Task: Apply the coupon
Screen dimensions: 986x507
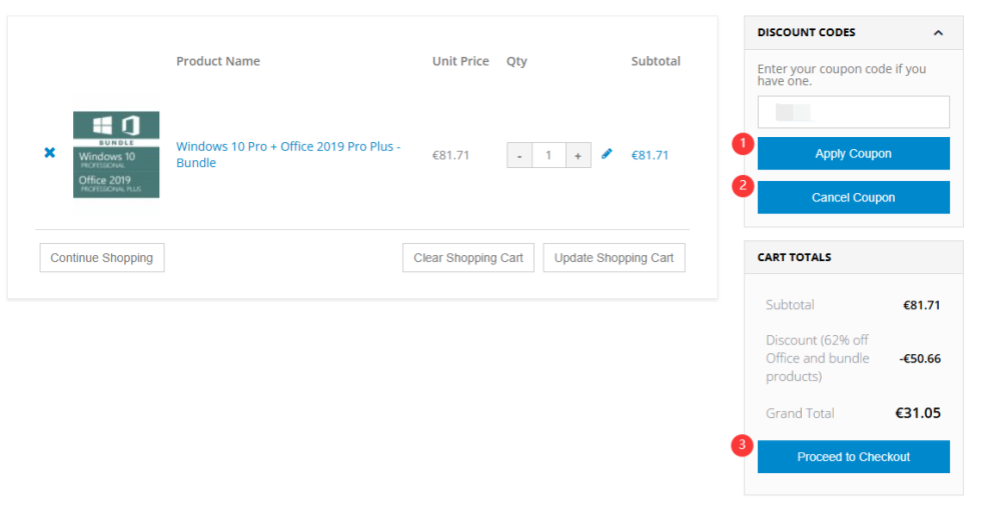Action: click(x=853, y=153)
